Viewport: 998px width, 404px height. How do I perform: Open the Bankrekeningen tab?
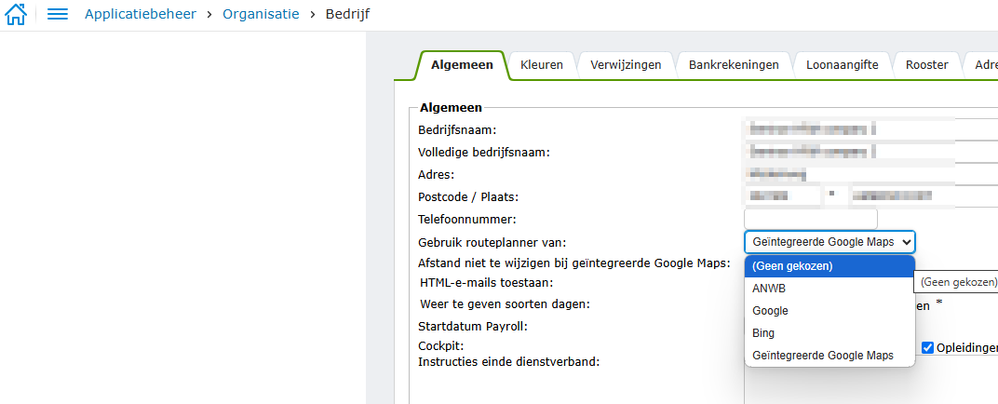point(733,65)
